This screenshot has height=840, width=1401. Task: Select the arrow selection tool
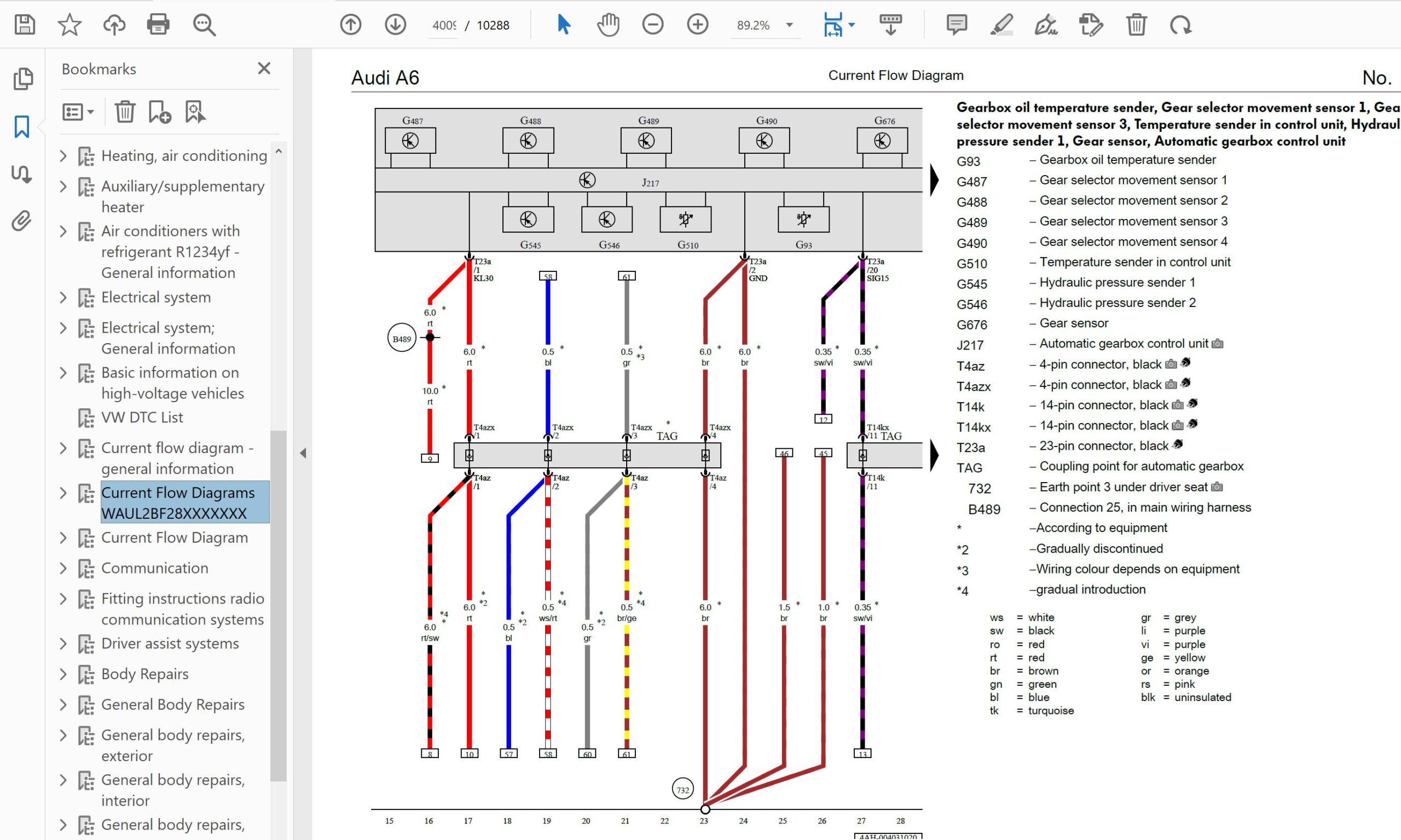click(564, 24)
